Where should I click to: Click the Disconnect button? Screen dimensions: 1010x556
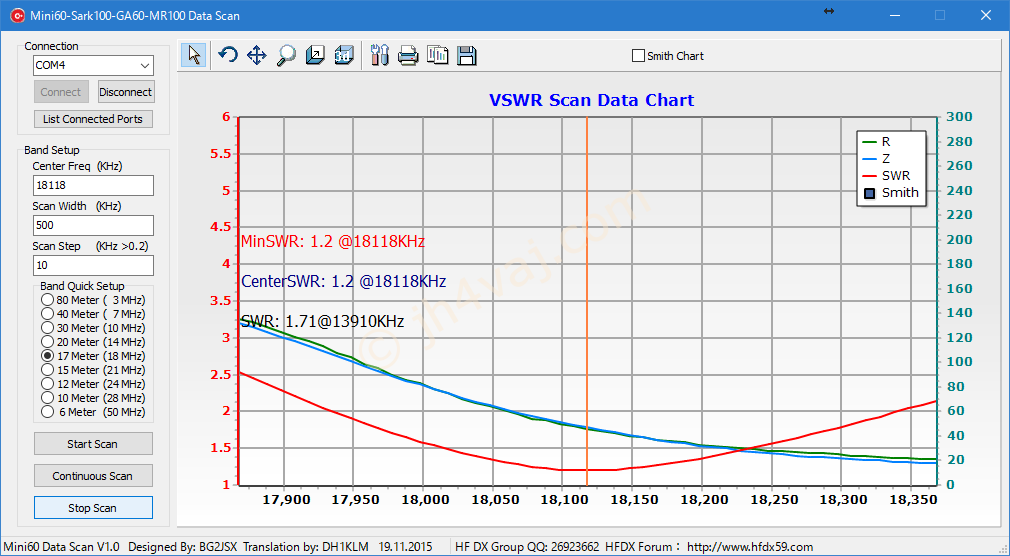(126, 92)
